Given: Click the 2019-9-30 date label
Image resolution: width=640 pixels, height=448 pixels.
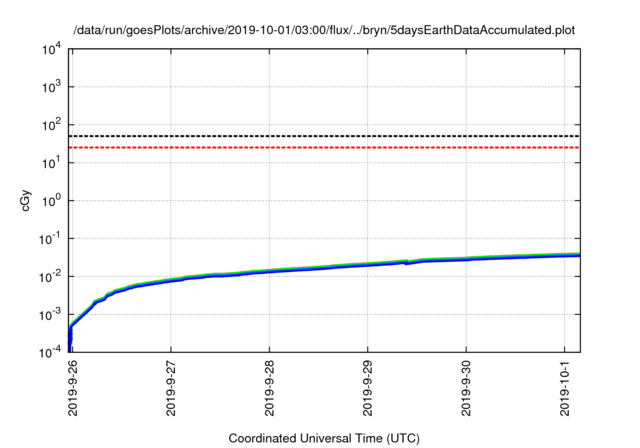Looking at the screenshot, I should pos(466,388).
